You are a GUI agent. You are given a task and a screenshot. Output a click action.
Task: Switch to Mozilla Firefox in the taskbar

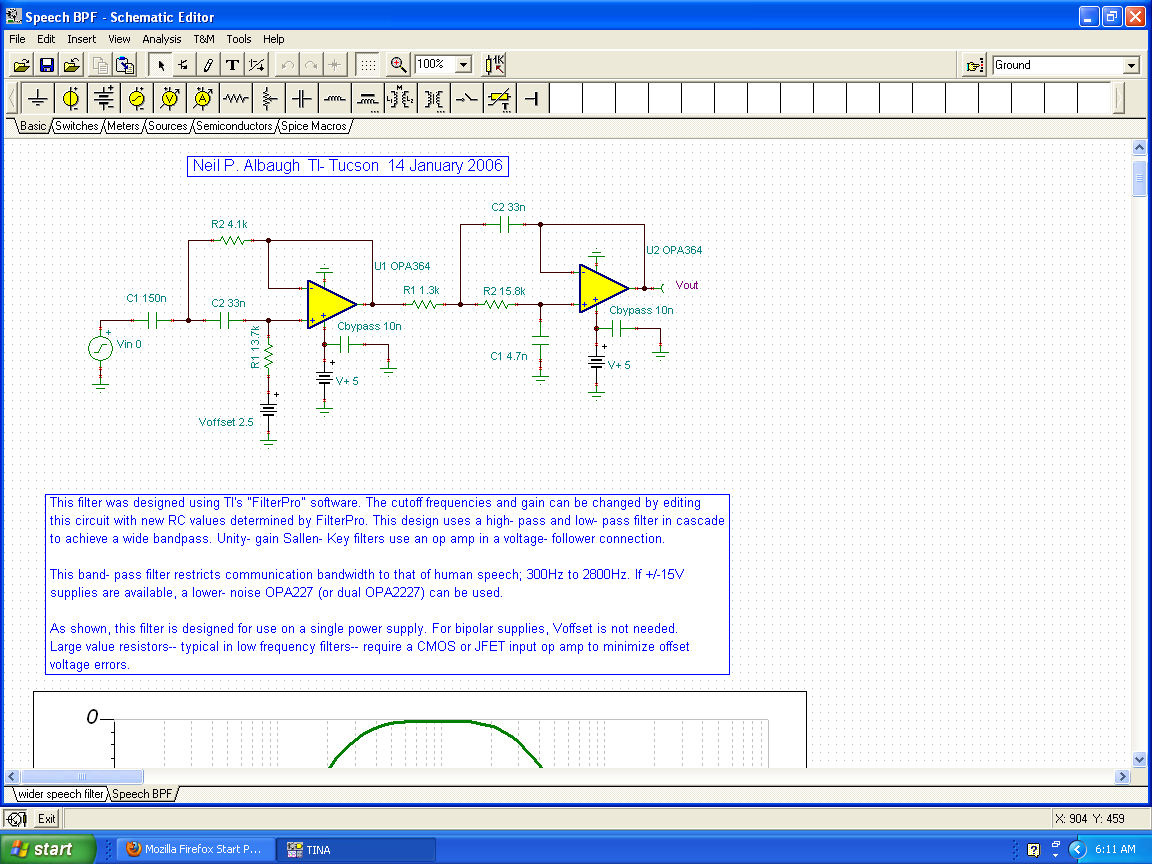[x=196, y=849]
